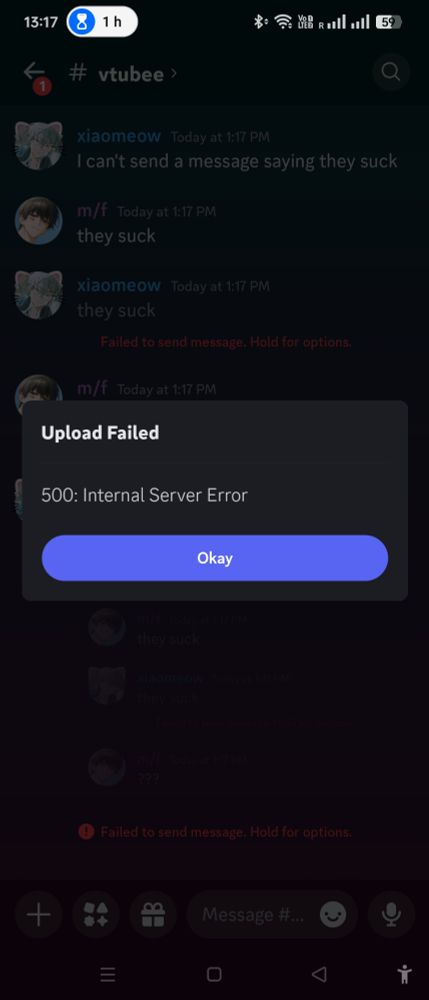This screenshot has width=429, height=1000.
Task: Open the apps launcher icon
Action: (x=96, y=916)
